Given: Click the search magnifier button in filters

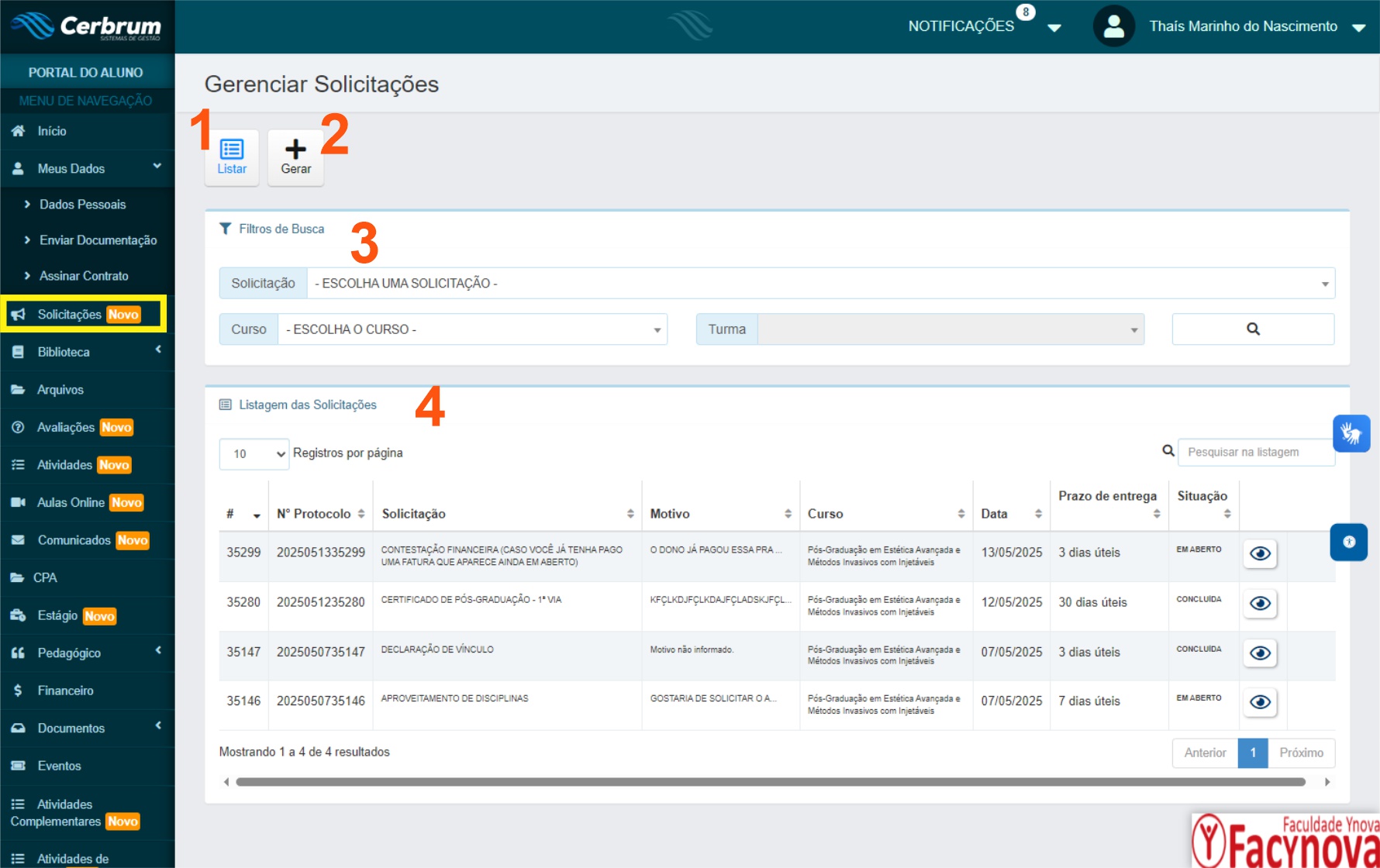Looking at the screenshot, I should click(1253, 329).
